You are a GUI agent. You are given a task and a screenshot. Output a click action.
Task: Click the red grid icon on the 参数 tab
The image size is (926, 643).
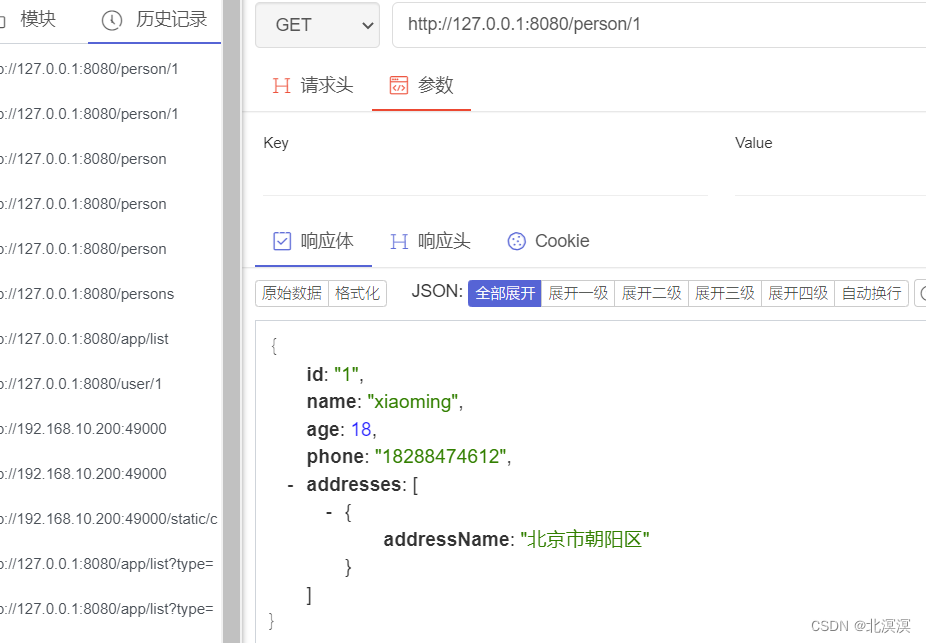tap(394, 86)
